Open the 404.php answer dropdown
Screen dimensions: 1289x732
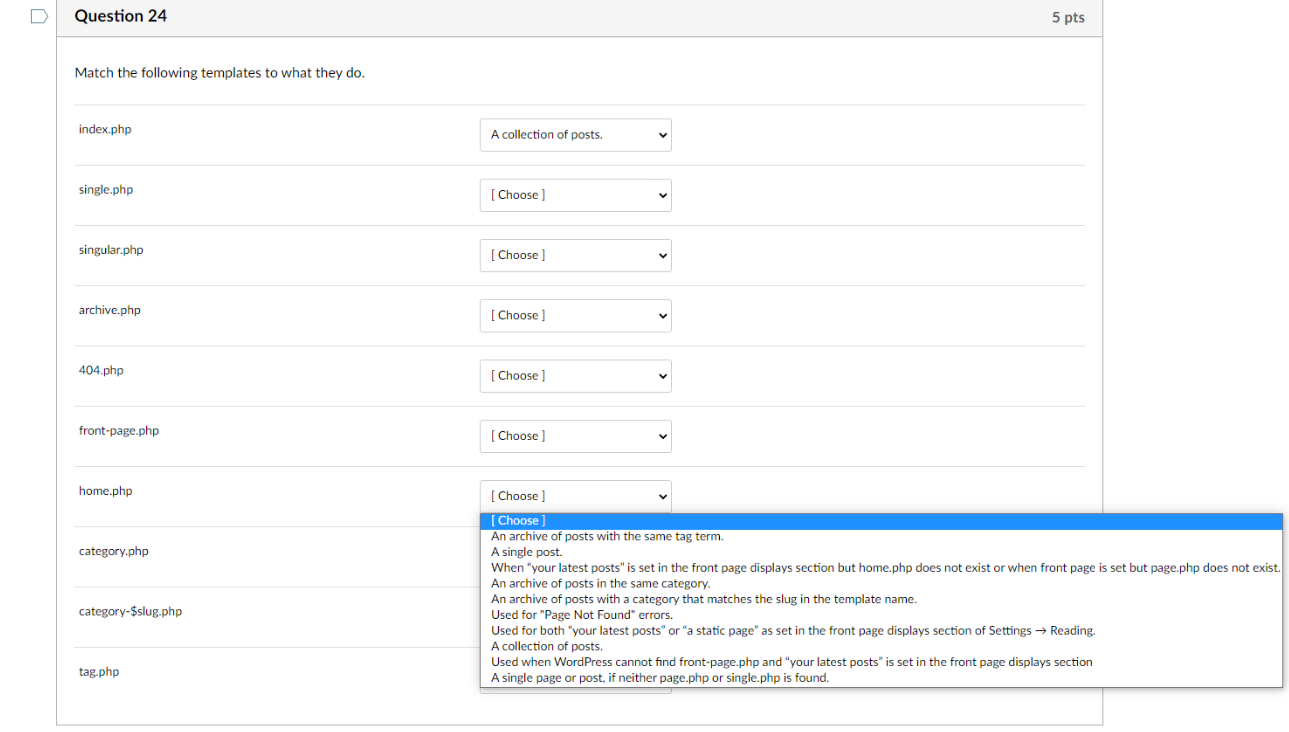click(575, 376)
